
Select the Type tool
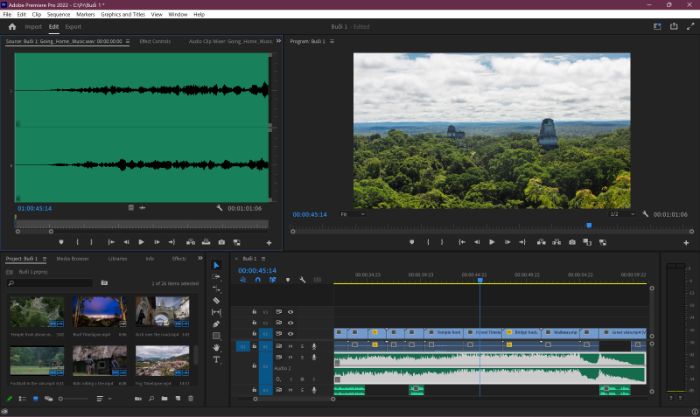pos(217,359)
